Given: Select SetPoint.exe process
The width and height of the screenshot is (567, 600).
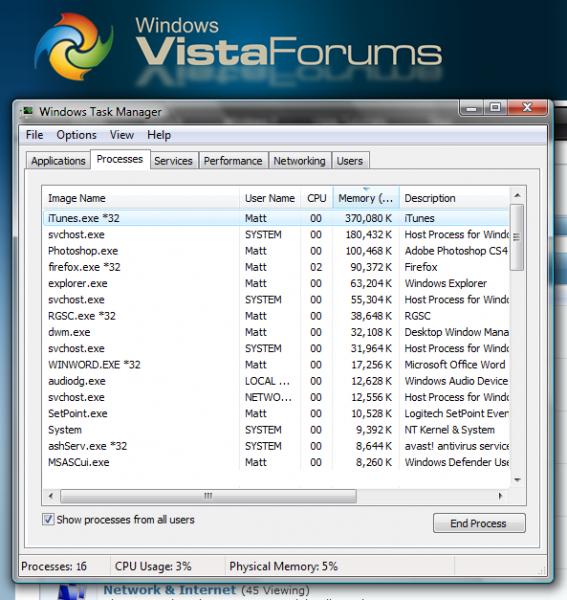Looking at the screenshot, I should coord(276,413).
